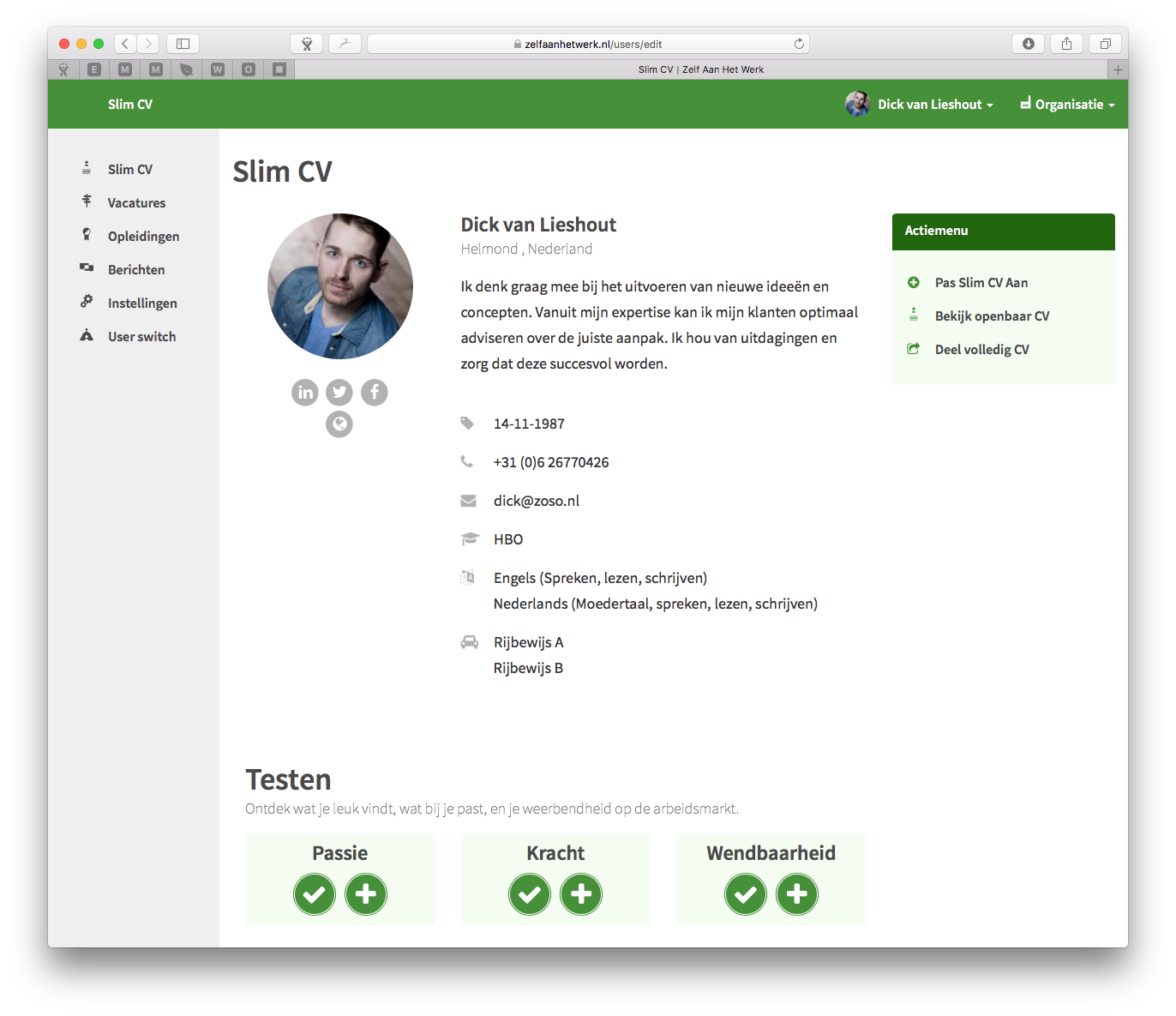1176x1016 pixels.
Task: Open the Safari share menu
Action: pyautogui.click(x=1067, y=44)
